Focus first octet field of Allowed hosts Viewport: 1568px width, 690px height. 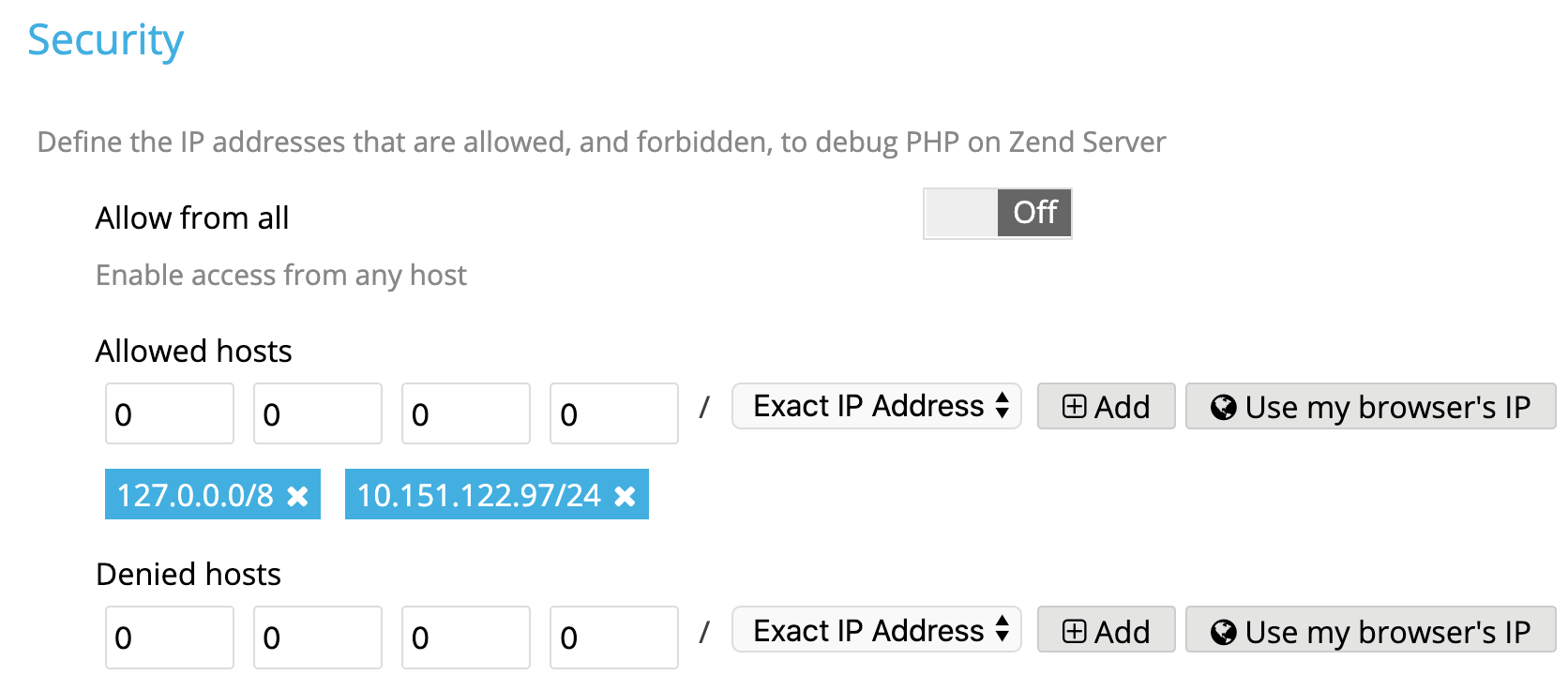point(170,413)
